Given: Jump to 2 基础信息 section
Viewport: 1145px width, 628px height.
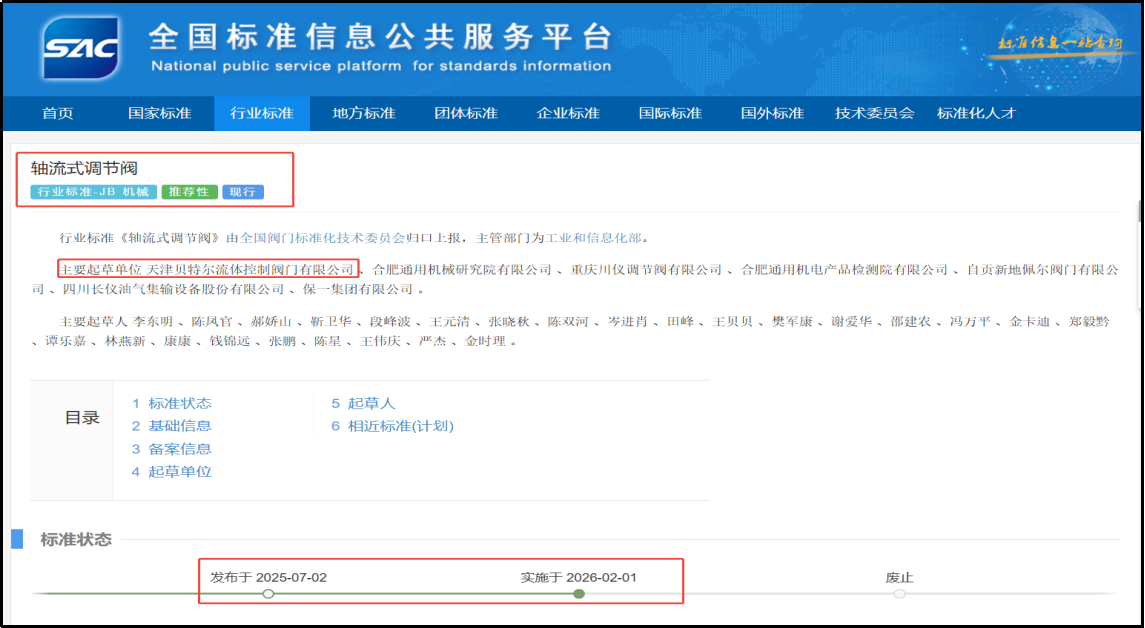Looking at the screenshot, I should coord(172,426).
